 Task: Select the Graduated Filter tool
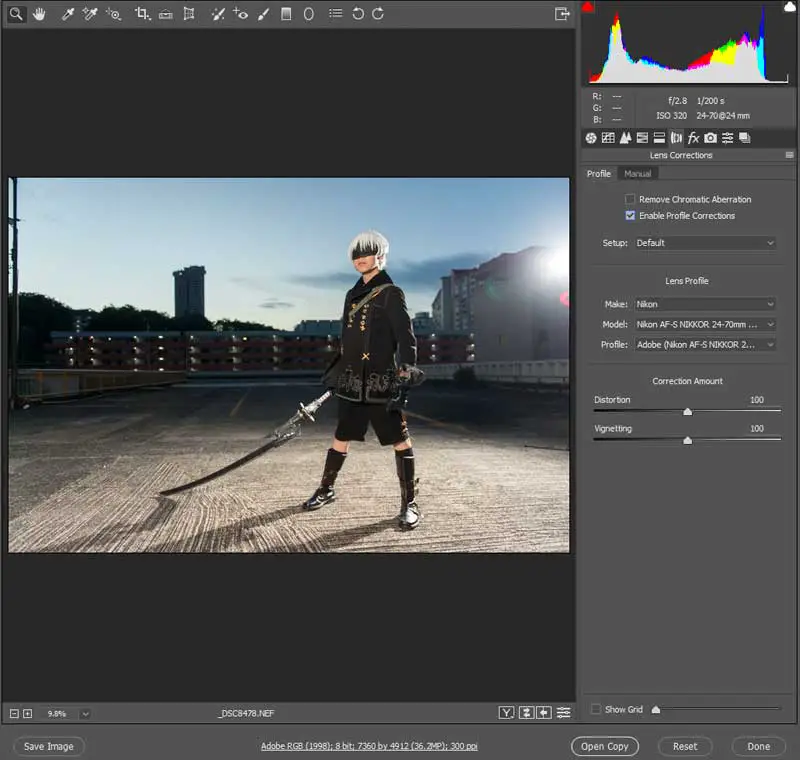[x=286, y=14]
